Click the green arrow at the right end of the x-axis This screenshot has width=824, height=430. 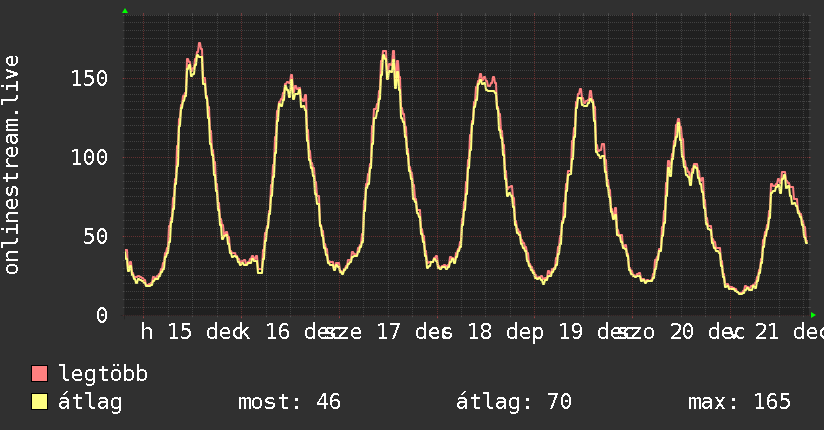(813, 315)
